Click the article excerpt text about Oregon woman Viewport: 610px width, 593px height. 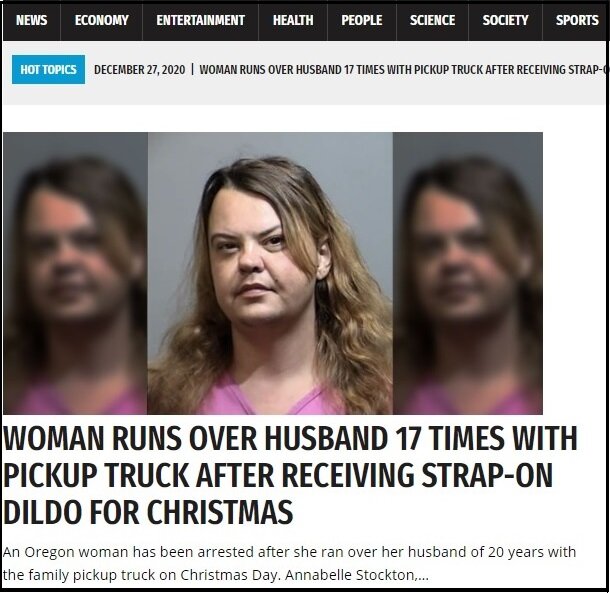pyautogui.click(x=289, y=563)
